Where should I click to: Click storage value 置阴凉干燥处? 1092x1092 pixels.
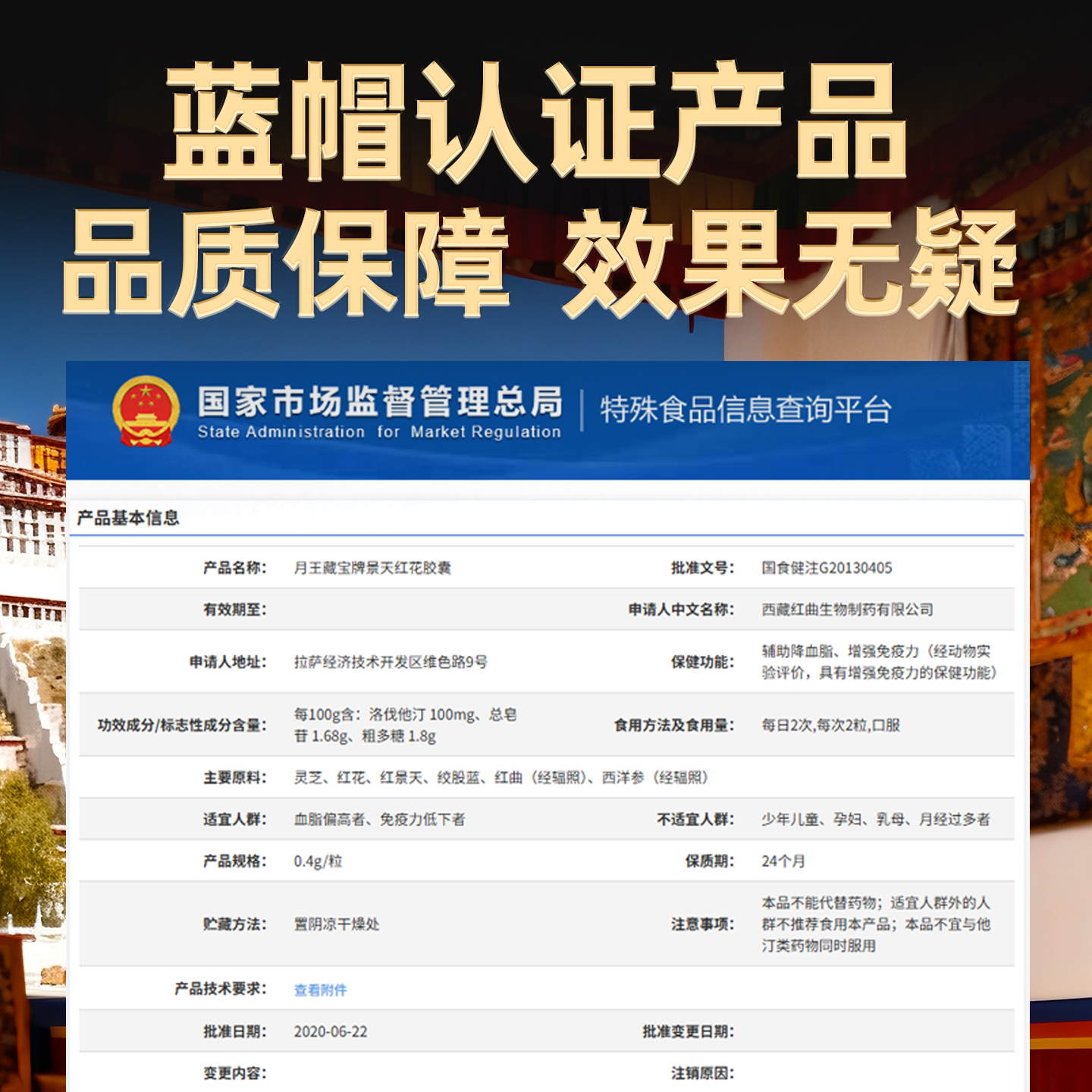click(x=337, y=924)
